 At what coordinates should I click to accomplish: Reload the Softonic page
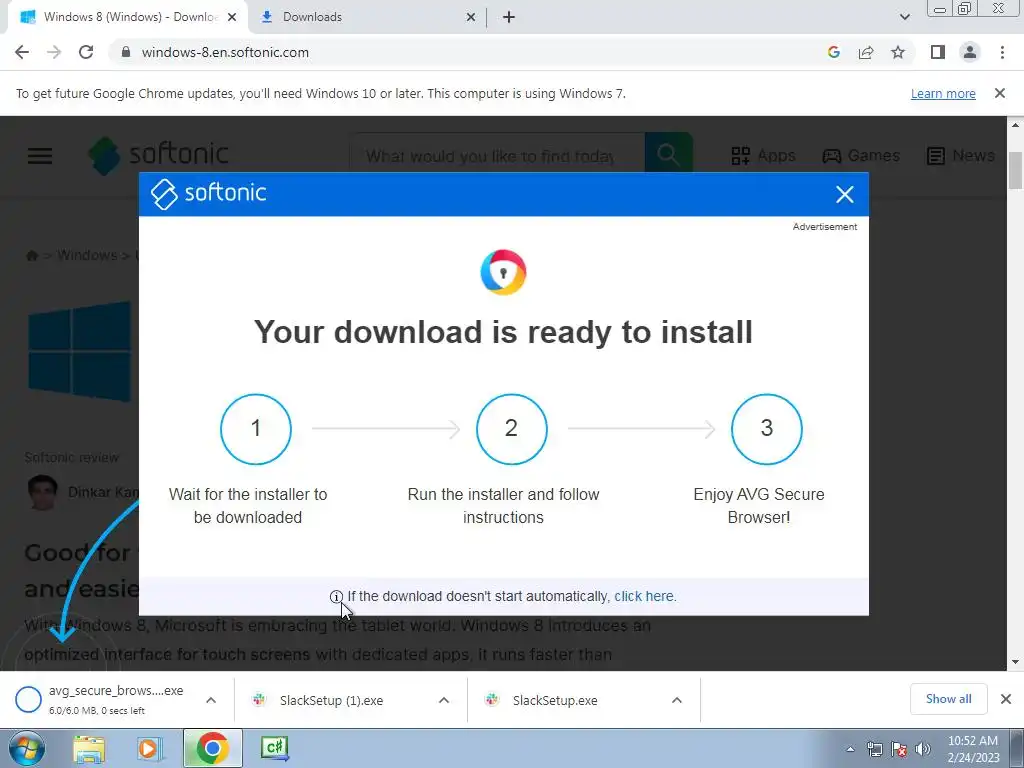coord(86,52)
